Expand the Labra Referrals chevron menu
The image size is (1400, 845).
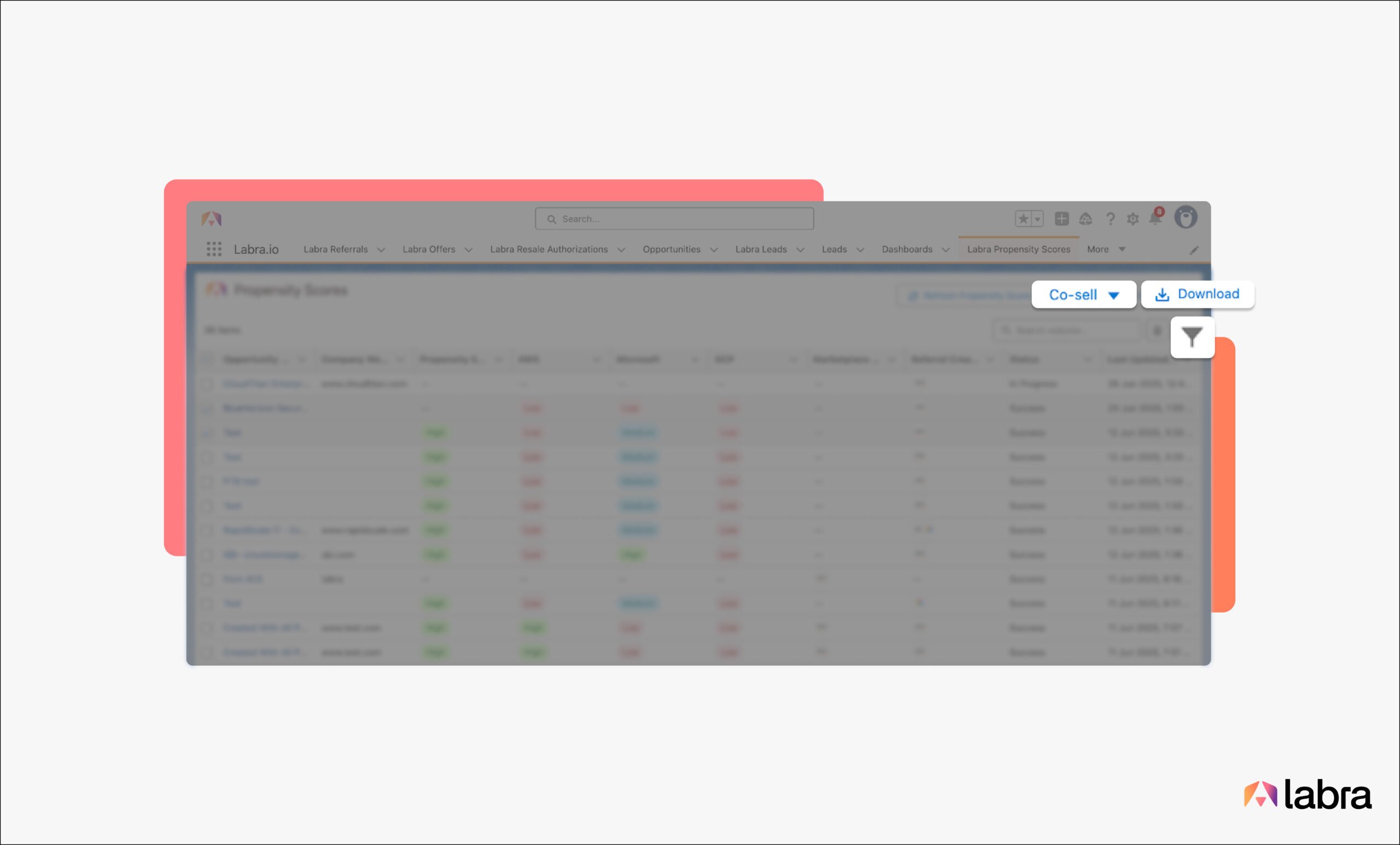point(381,250)
